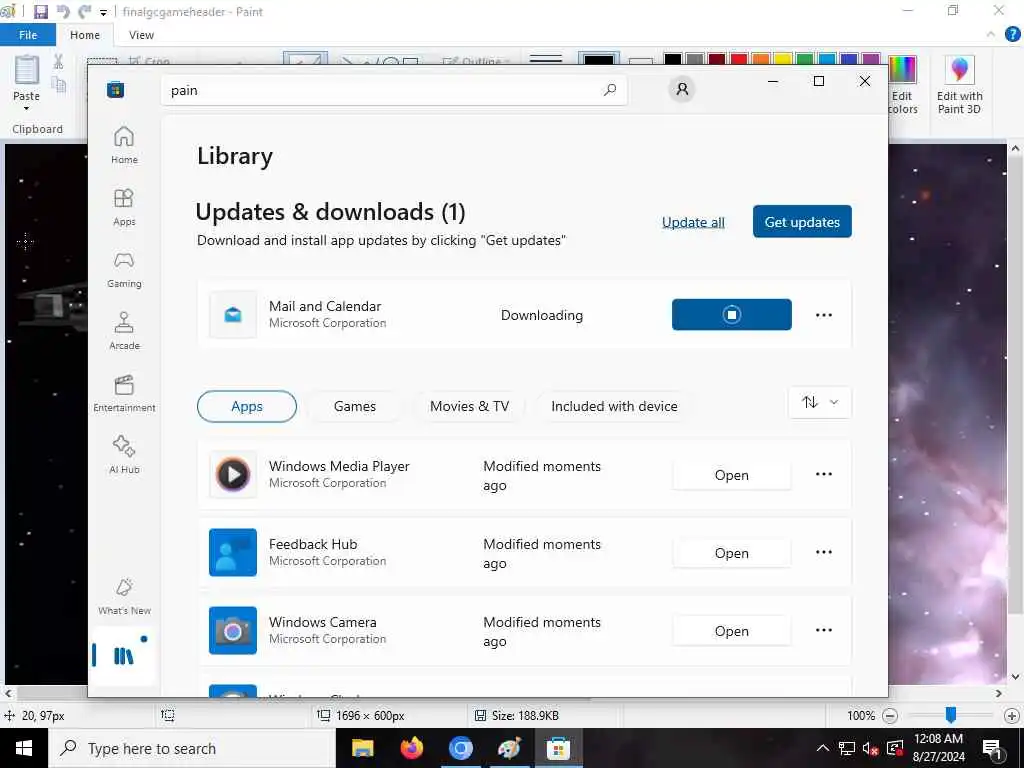This screenshot has width=1024, height=768.
Task: Open Paint Help question mark icon
Action: point(1012,34)
